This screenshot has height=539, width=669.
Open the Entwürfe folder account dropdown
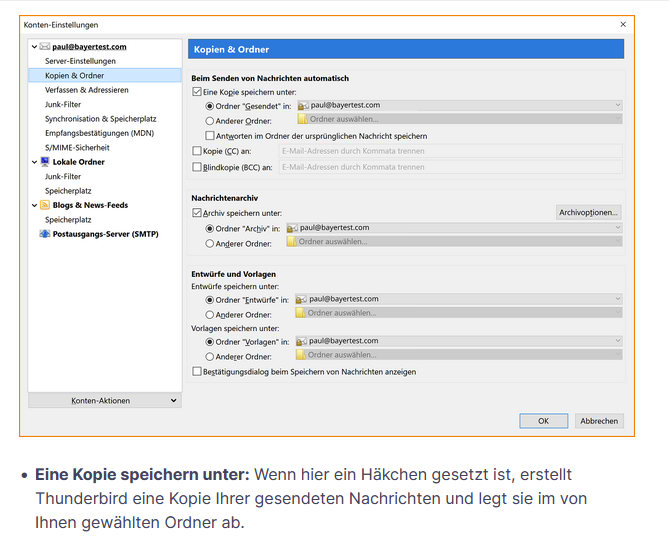(x=459, y=299)
